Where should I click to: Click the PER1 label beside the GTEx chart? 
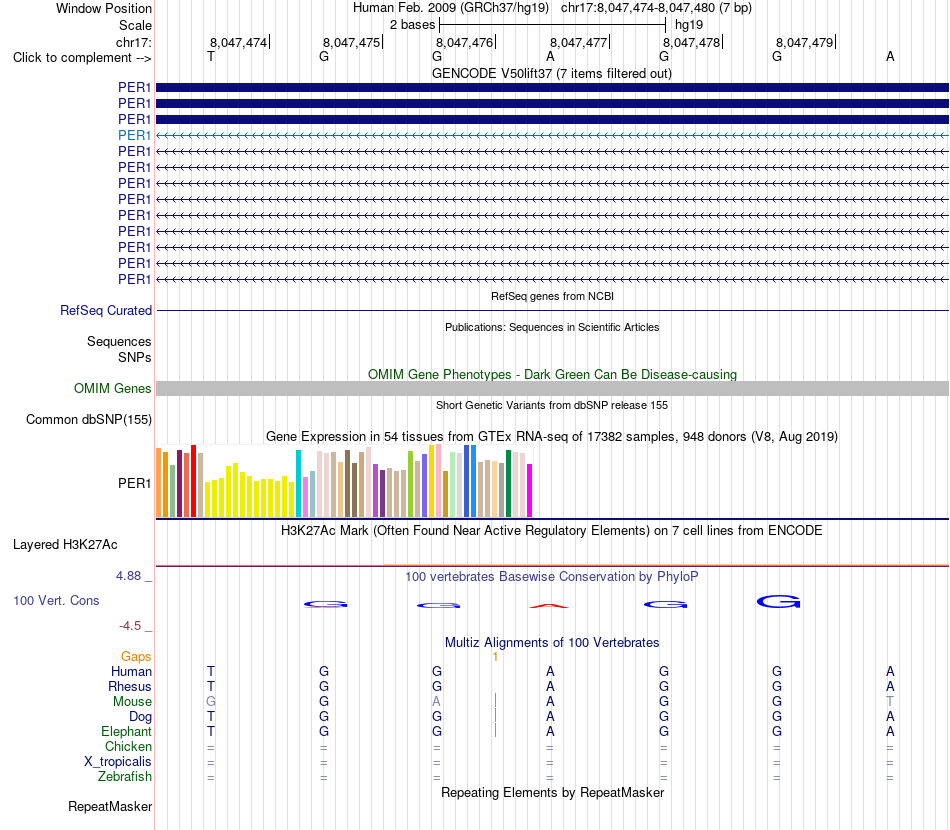pos(134,483)
